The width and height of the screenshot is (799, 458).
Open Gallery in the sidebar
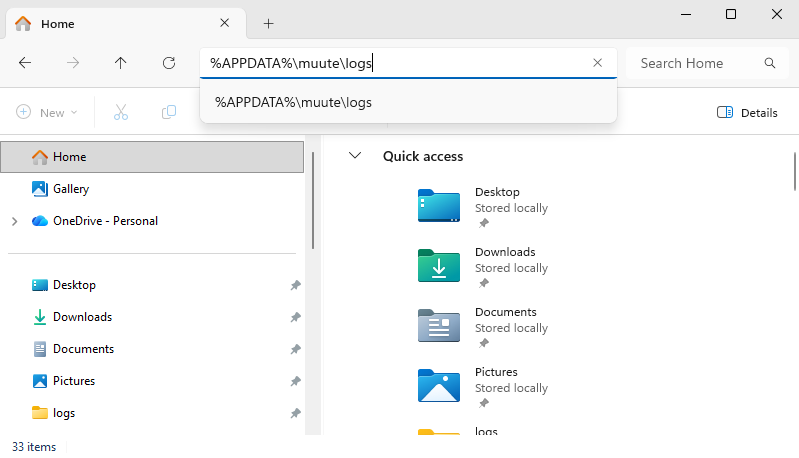(71, 189)
